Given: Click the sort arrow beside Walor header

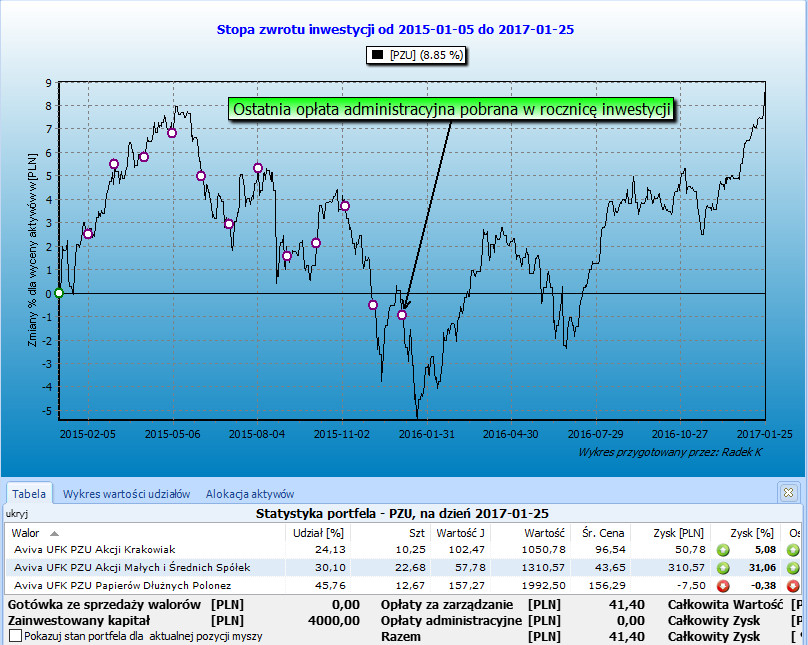Looking at the screenshot, I should 54,533.
